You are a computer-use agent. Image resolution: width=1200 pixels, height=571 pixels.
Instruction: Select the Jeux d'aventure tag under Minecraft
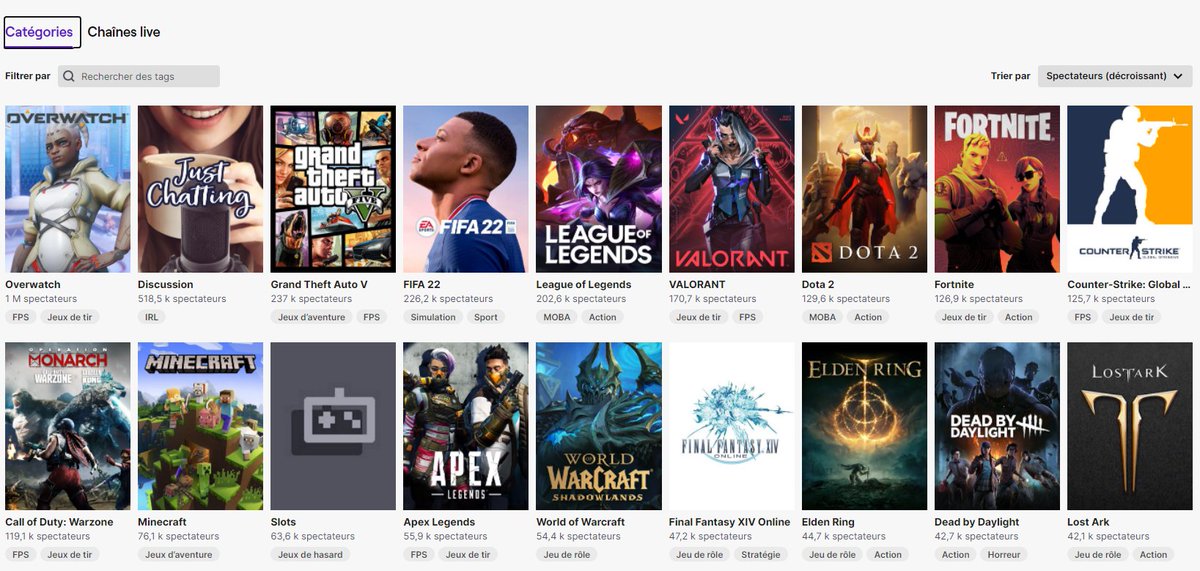click(179, 554)
